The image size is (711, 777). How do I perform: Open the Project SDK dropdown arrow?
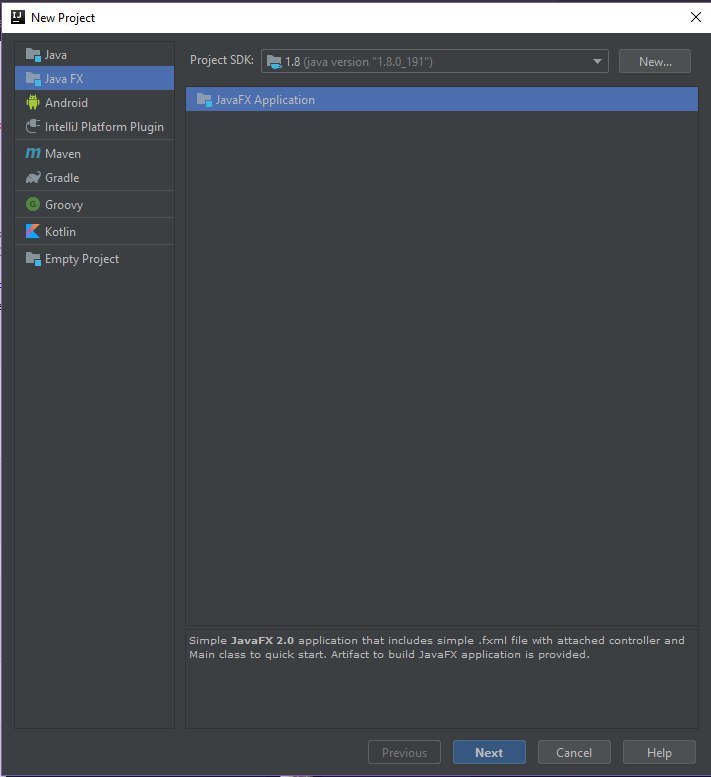pos(597,61)
